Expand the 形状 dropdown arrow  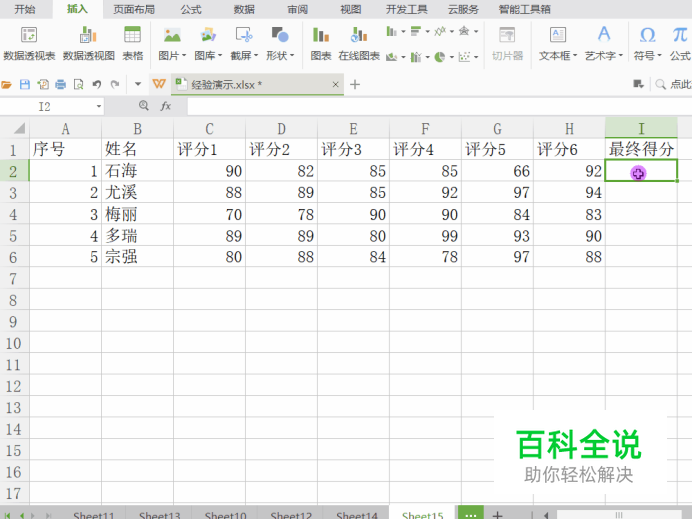[292, 56]
